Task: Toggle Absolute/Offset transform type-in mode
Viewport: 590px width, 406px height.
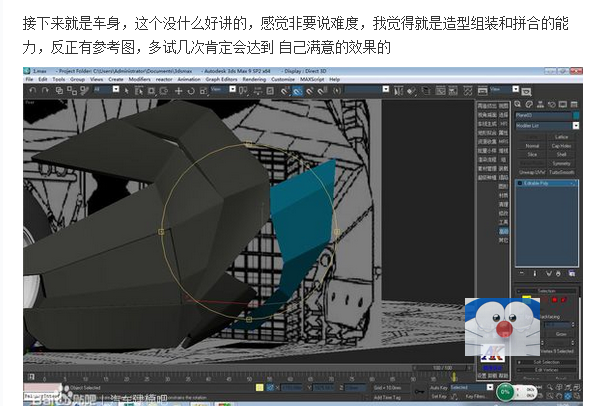Action: 270,387
